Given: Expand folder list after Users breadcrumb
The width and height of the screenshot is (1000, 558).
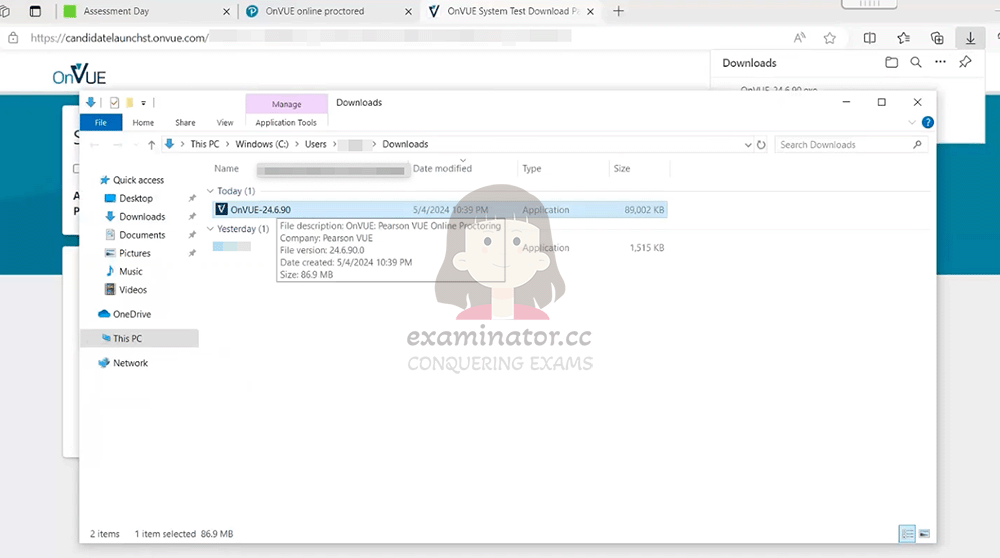Looking at the screenshot, I should pos(334,145).
